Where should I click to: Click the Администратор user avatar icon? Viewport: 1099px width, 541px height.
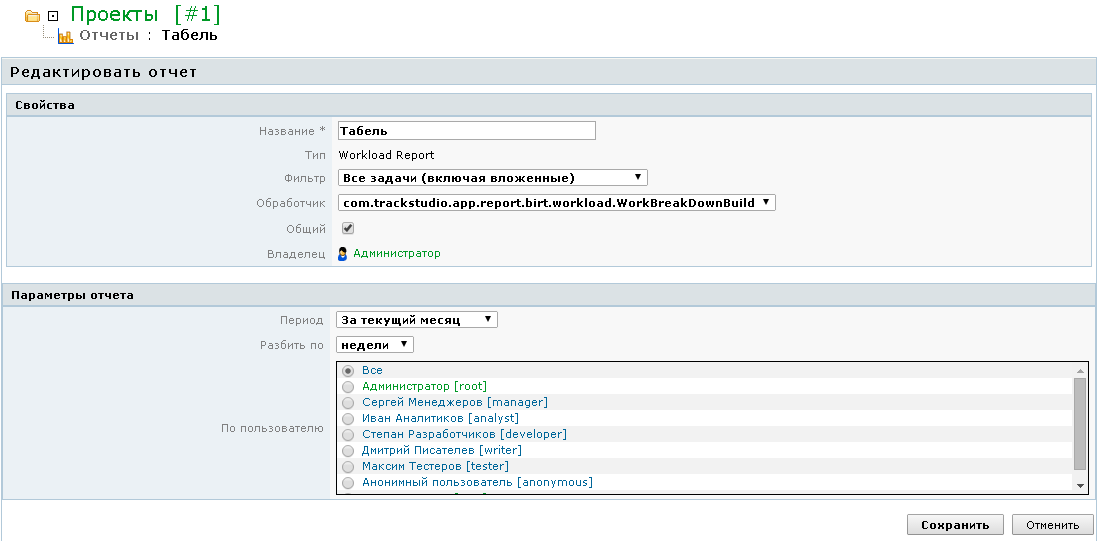click(343, 254)
